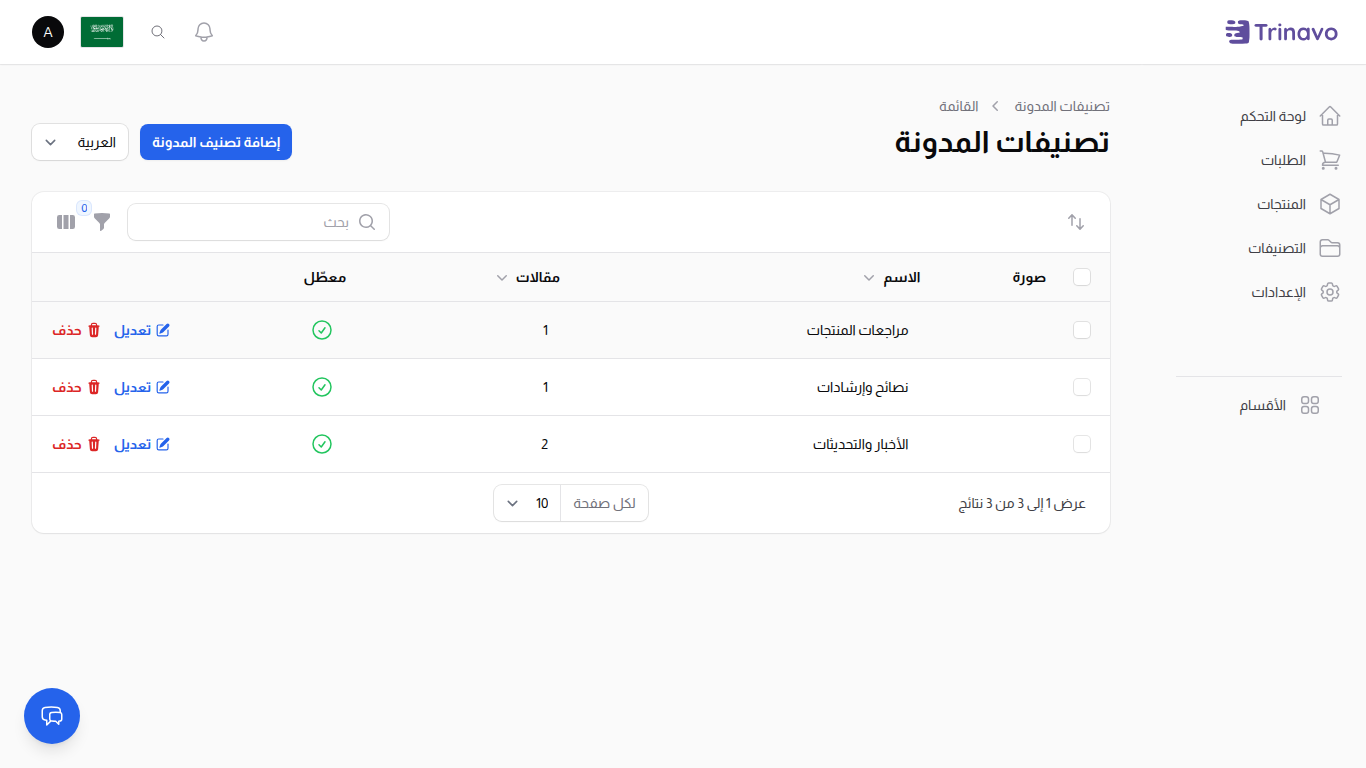Navigate to لوحة التحكم in the sidebar

(1272, 116)
